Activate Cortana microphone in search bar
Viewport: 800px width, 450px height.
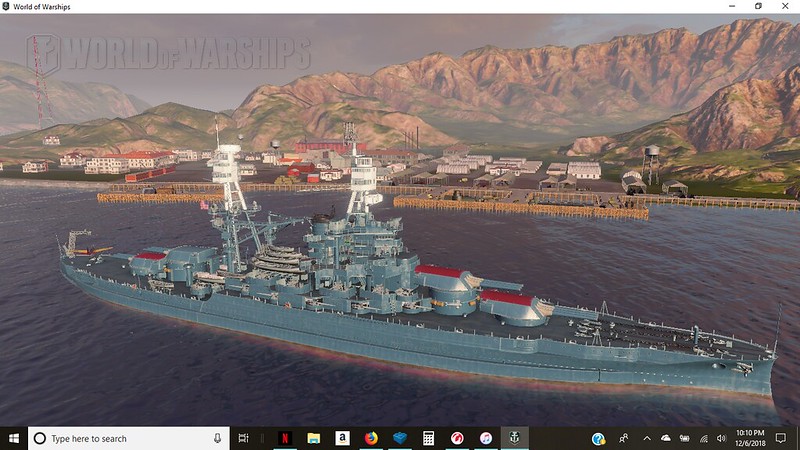pos(217,438)
